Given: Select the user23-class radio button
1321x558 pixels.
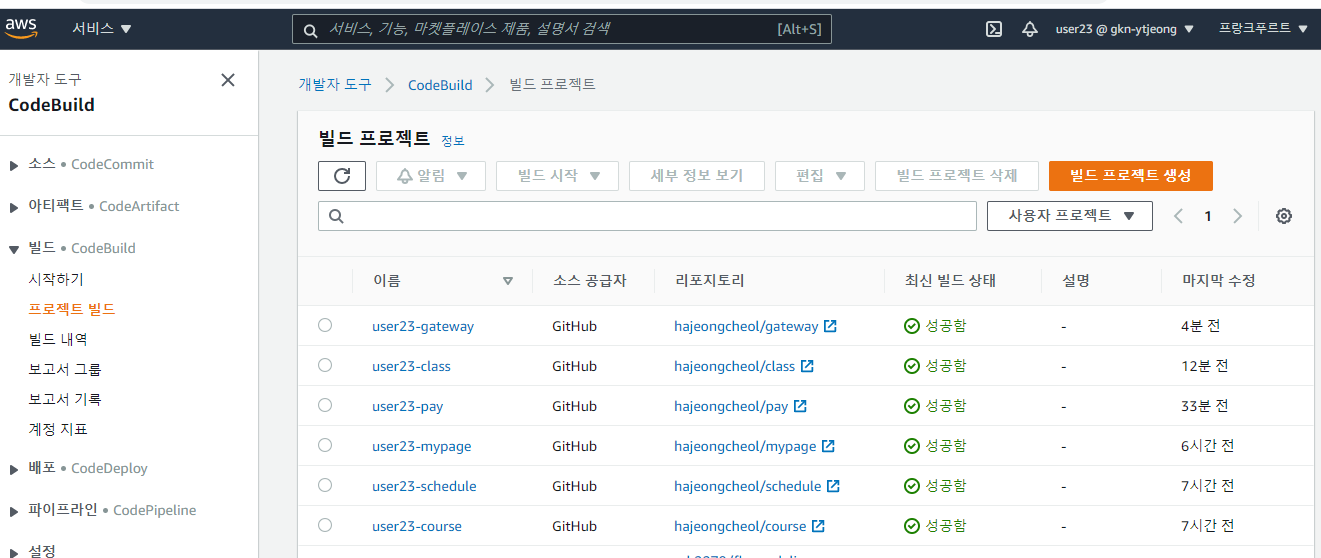Looking at the screenshot, I should tap(325, 365).
